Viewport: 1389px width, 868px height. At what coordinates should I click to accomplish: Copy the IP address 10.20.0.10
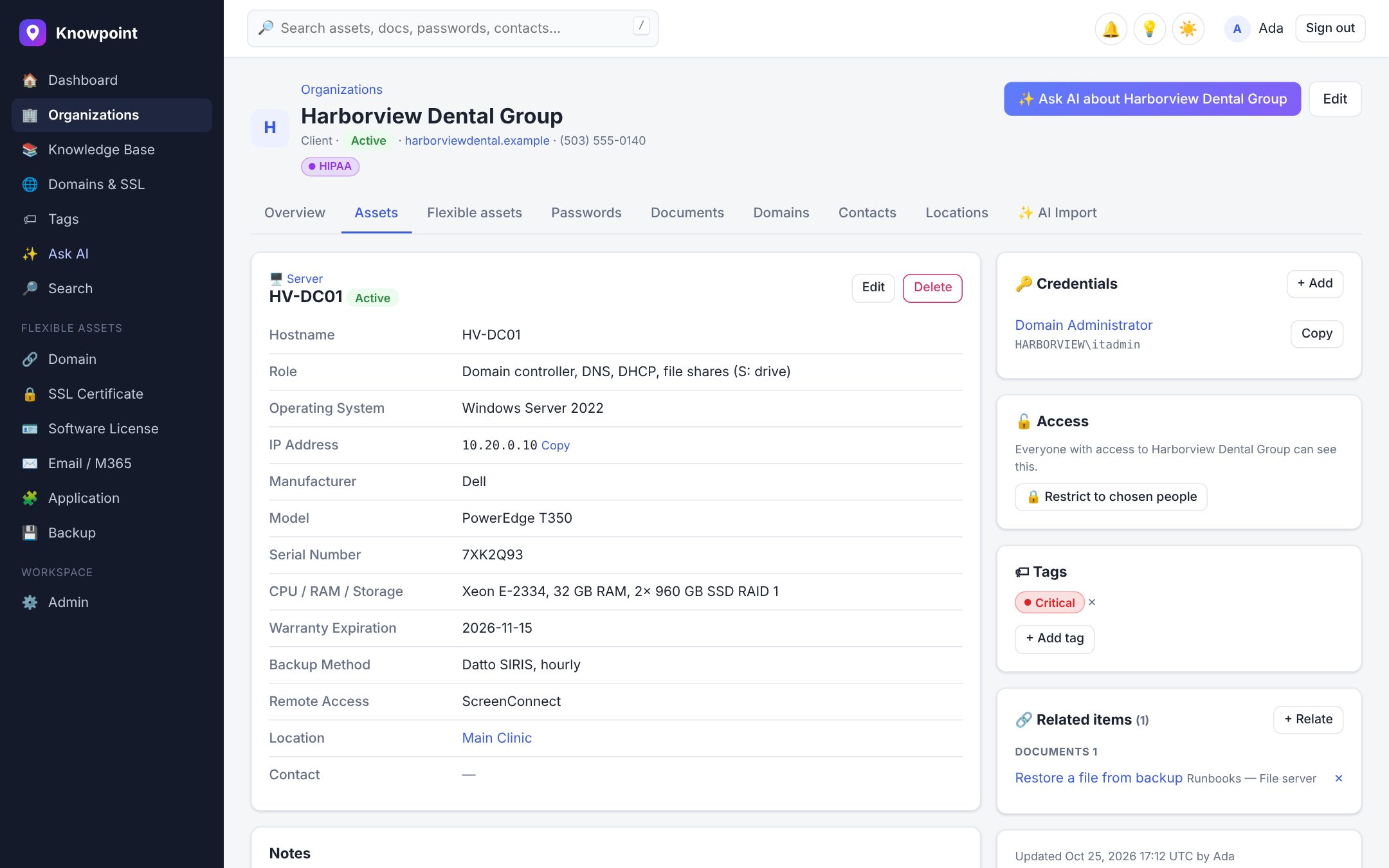(x=555, y=446)
